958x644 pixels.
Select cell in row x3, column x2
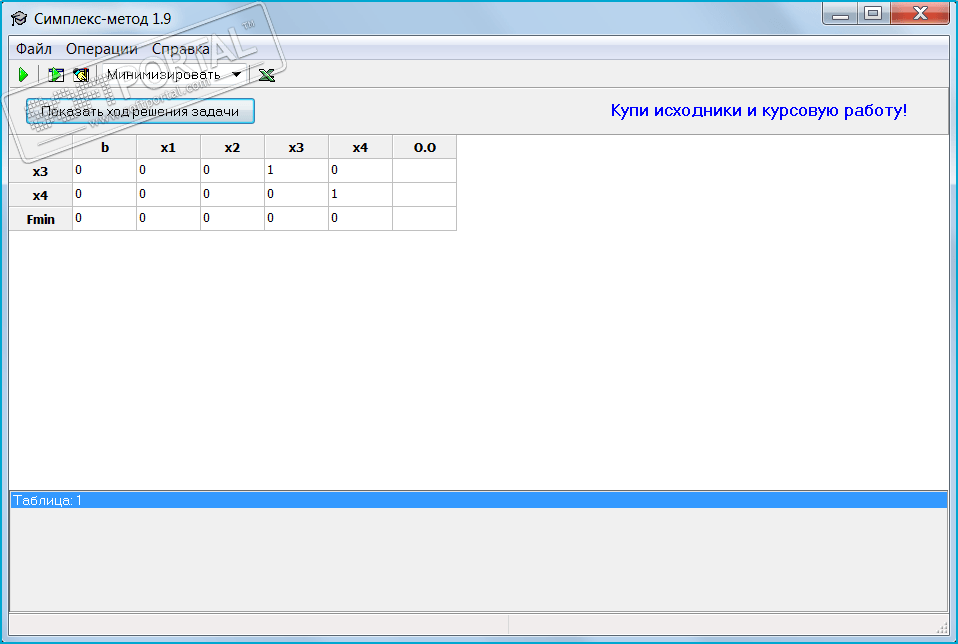coord(232,171)
